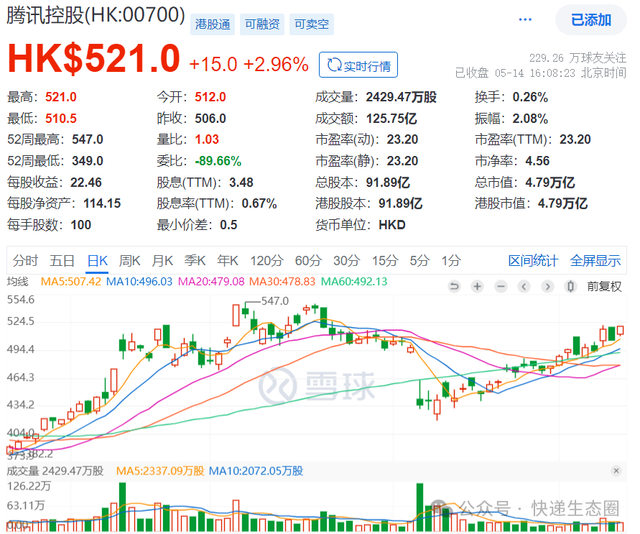This screenshot has height=534, width=640.
Task: Switch to the 60分 chart tab
Action: click(x=308, y=260)
